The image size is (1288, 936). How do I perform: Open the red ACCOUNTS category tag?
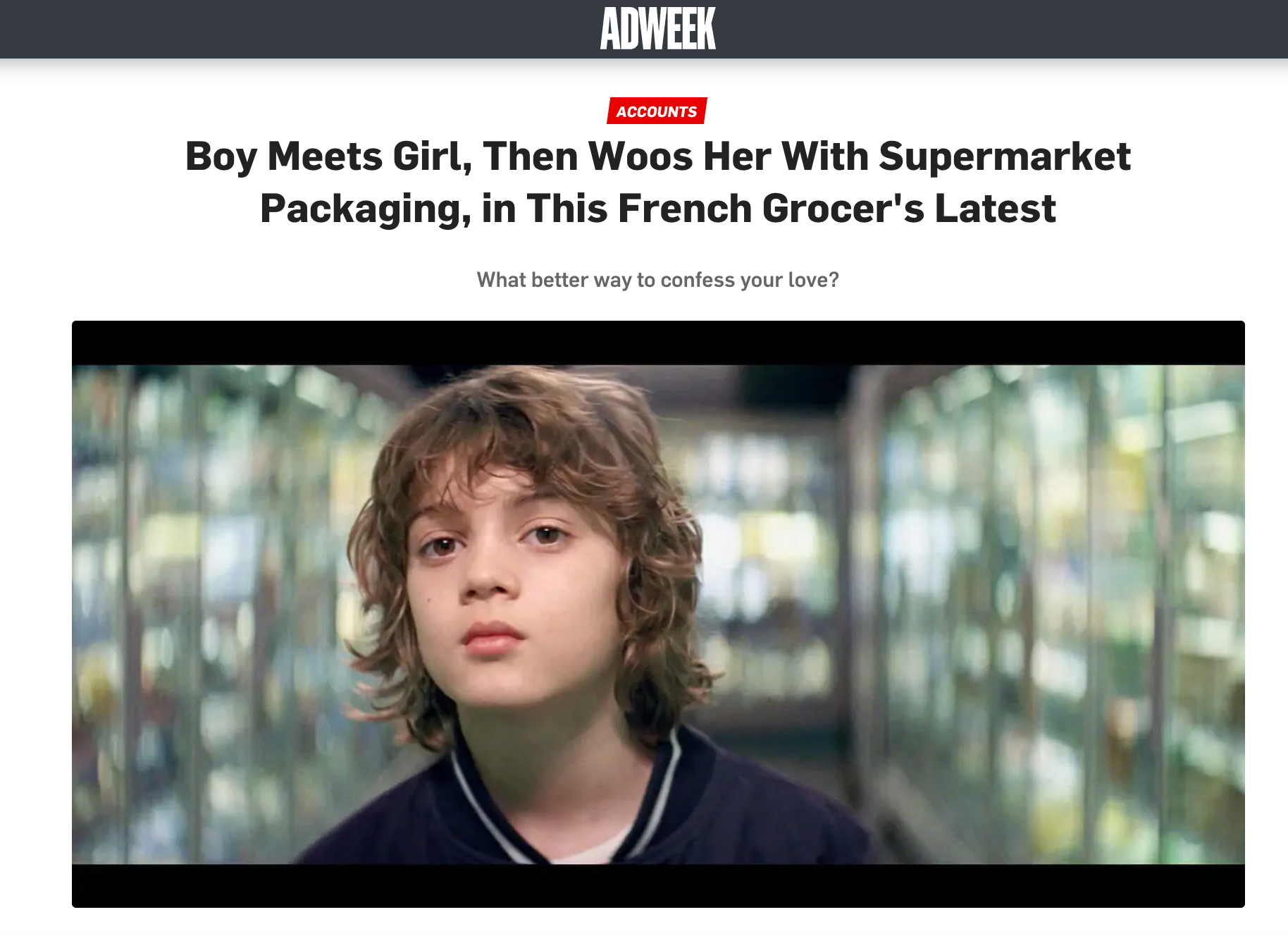pos(657,111)
